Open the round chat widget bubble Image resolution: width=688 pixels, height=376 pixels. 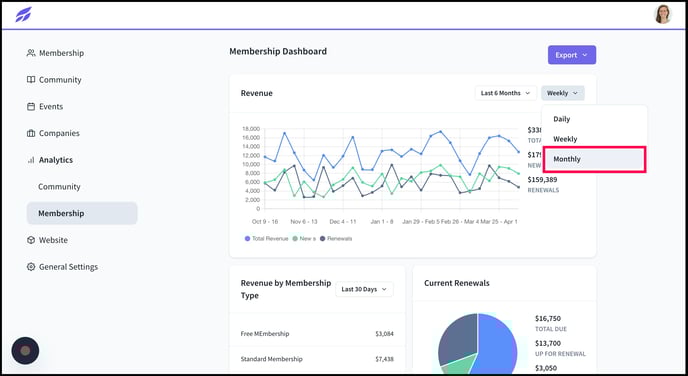[x=25, y=351]
